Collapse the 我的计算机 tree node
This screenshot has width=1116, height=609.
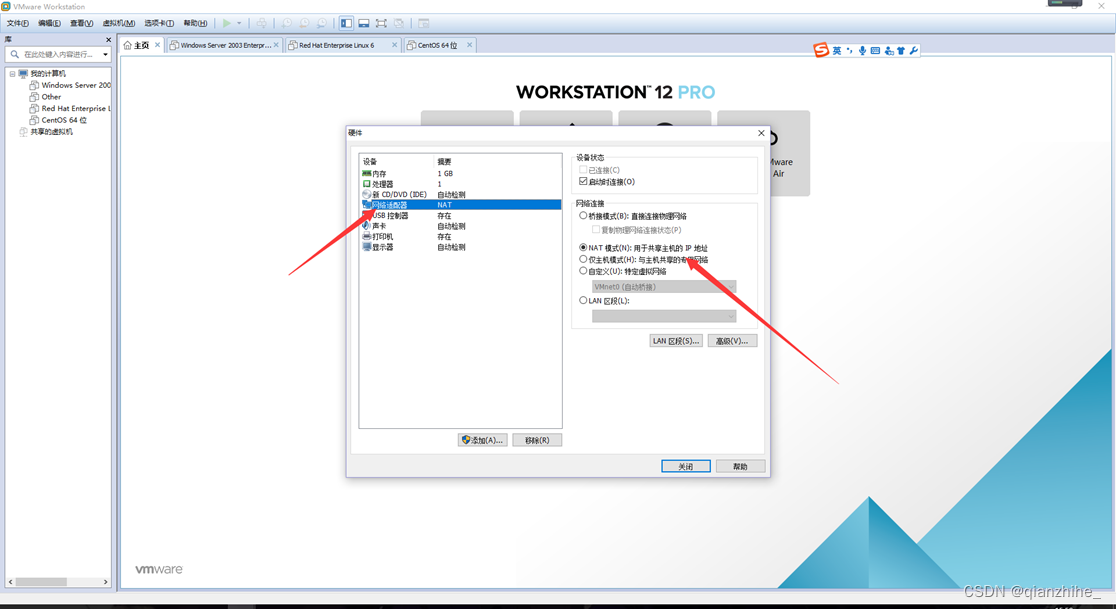coord(12,73)
